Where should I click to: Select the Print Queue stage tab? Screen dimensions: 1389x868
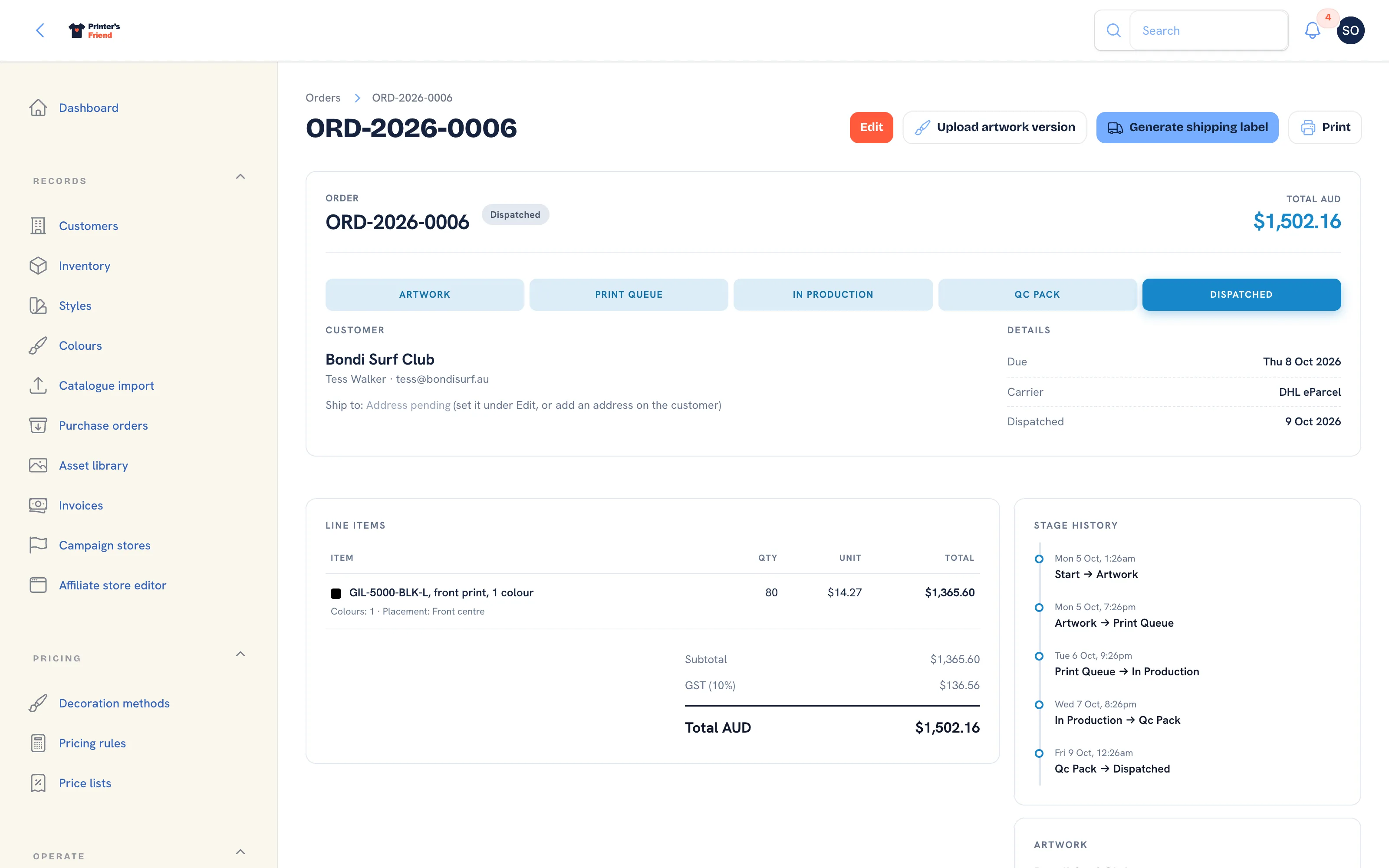(x=629, y=295)
